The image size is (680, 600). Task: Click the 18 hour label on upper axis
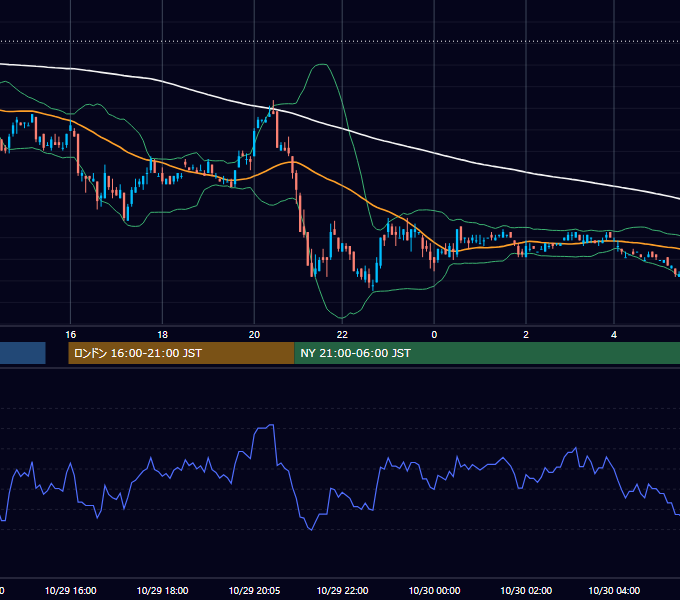click(162, 335)
